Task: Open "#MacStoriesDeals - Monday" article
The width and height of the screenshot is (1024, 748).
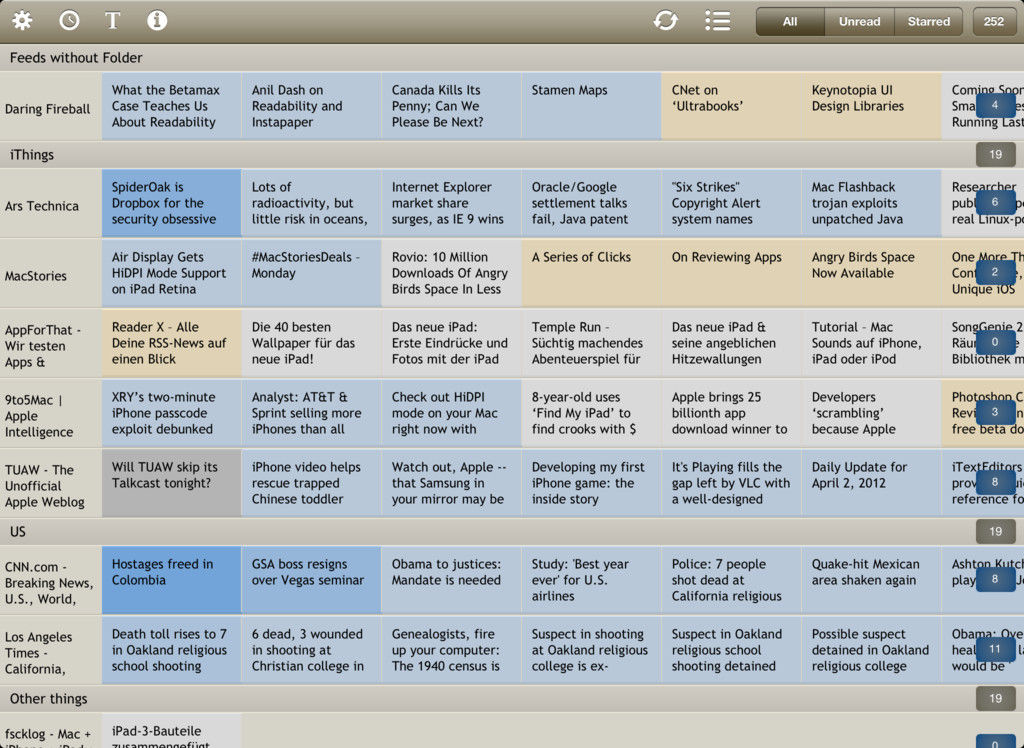Action: [x=311, y=273]
